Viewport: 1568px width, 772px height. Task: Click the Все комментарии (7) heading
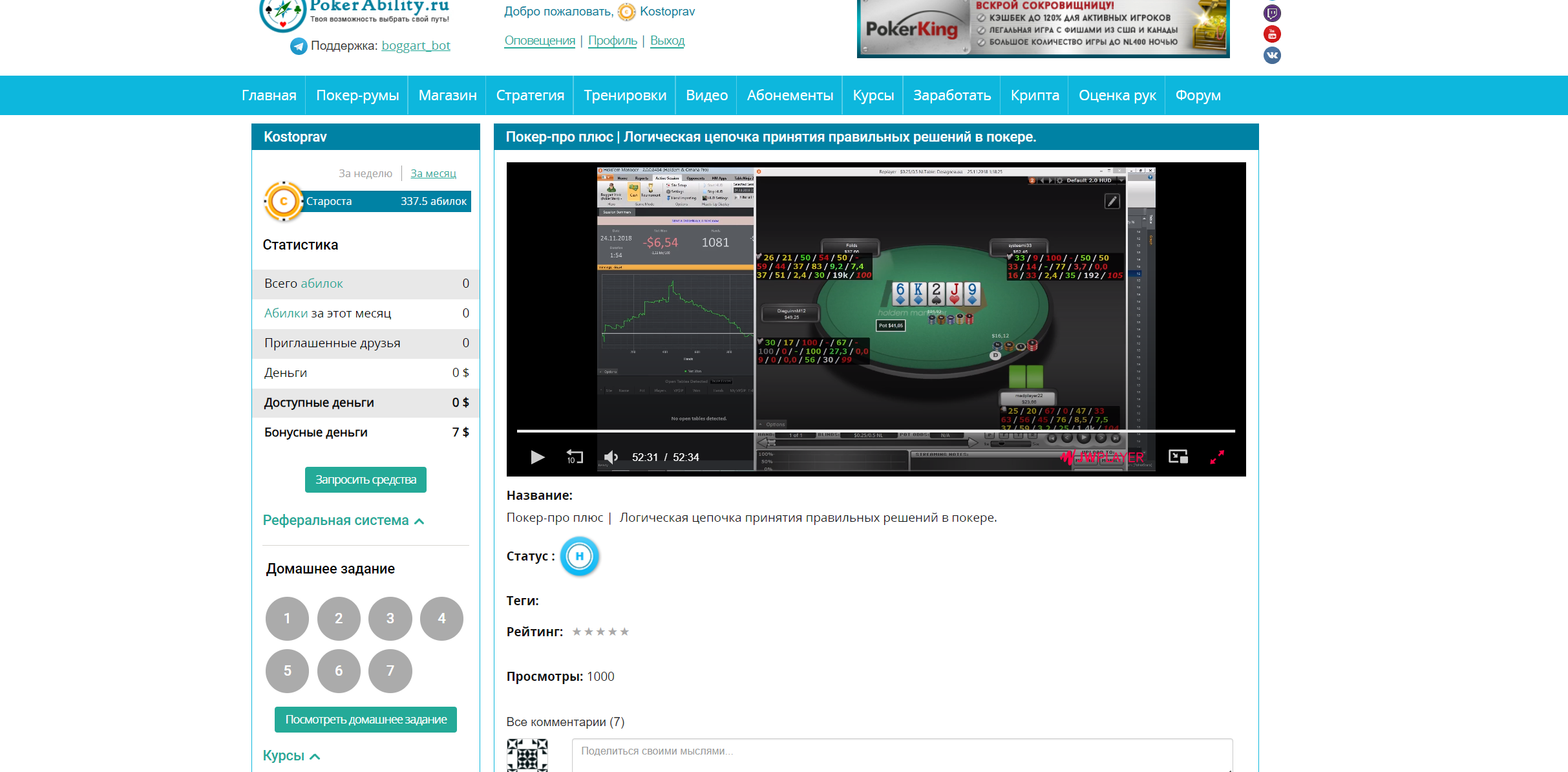click(x=566, y=722)
